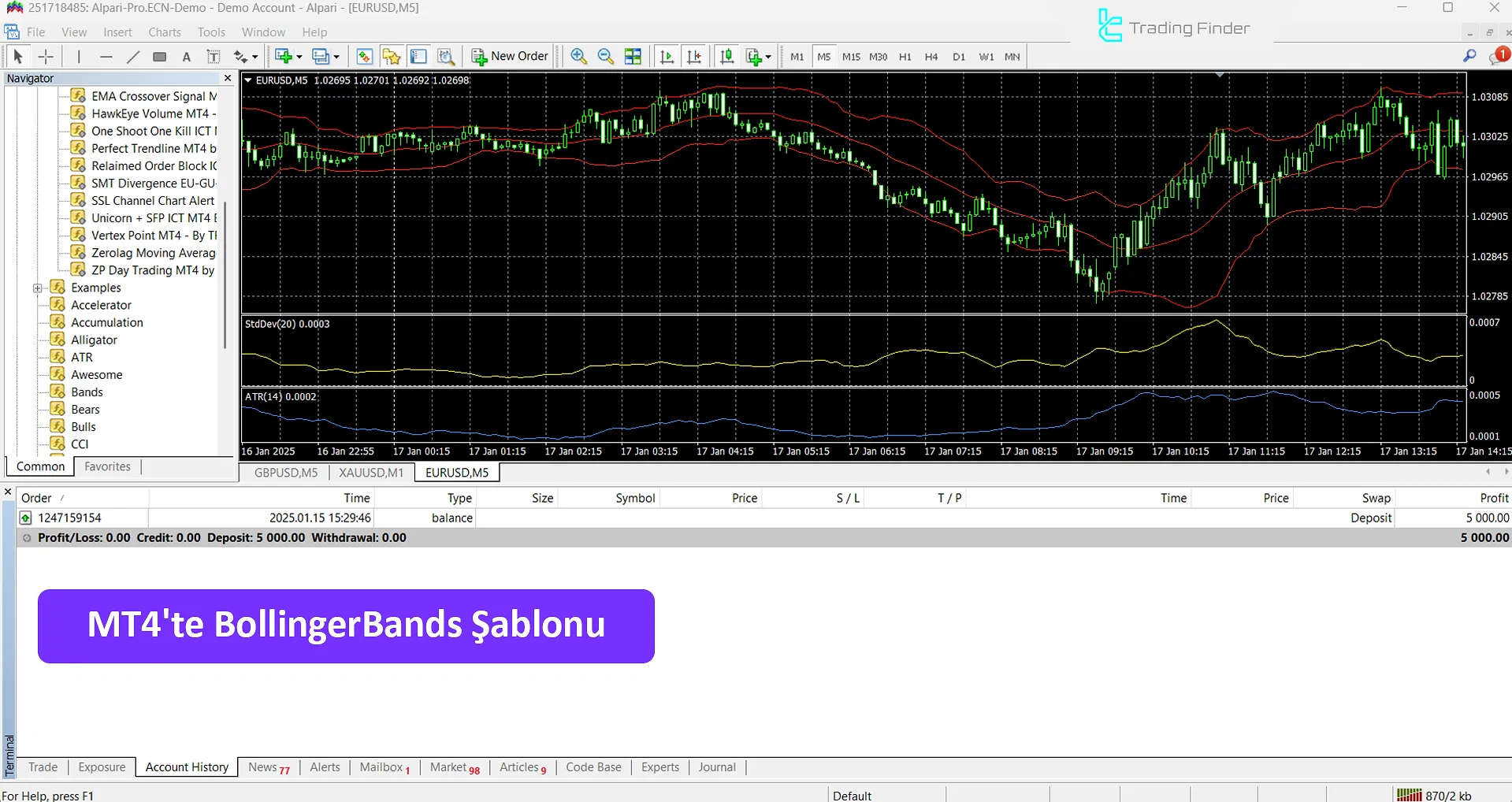Open a new chart via toolbar icon
The height and width of the screenshot is (802, 1512).
(x=284, y=57)
